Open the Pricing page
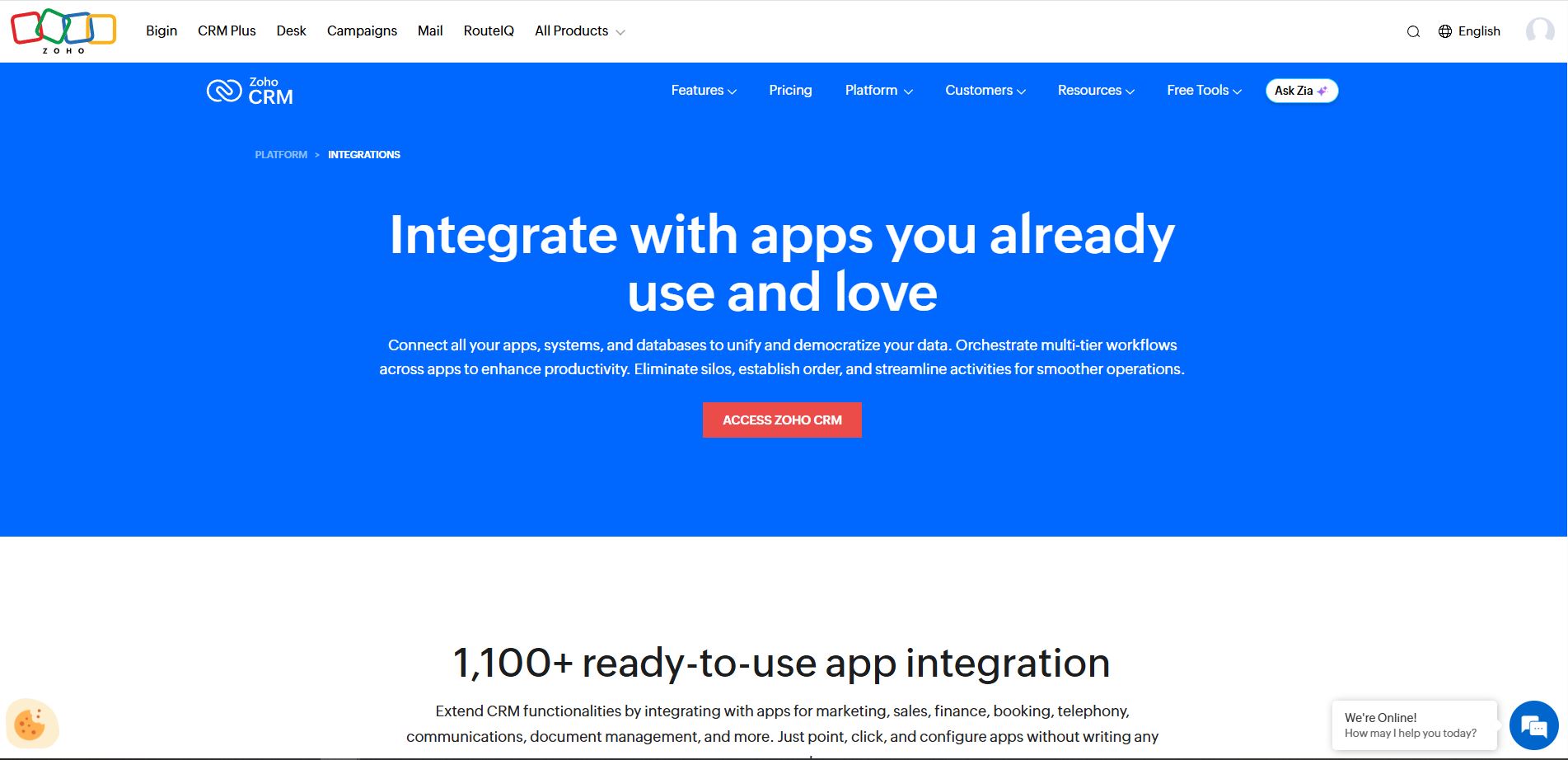Viewport: 1568px width, 760px height. [x=790, y=90]
